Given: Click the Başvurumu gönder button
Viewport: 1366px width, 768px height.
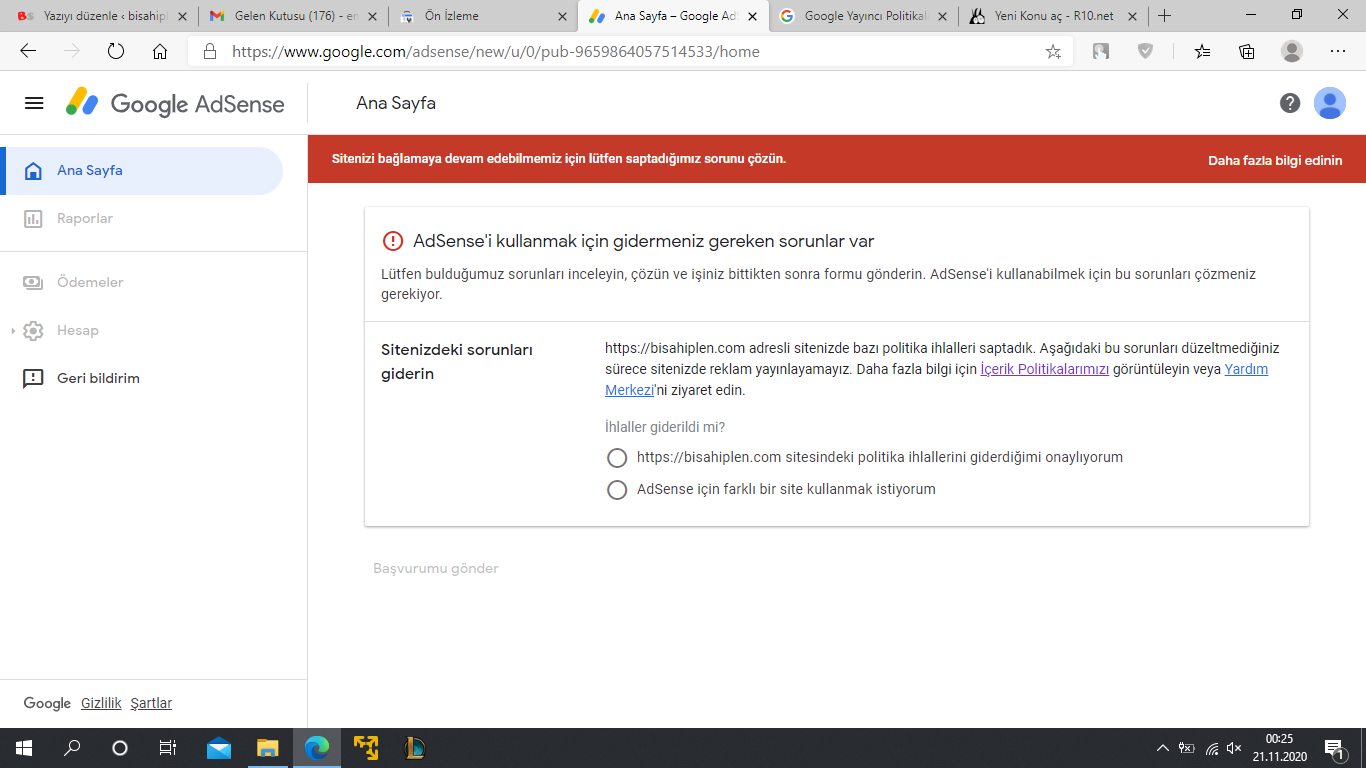Looking at the screenshot, I should tap(436, 568).
